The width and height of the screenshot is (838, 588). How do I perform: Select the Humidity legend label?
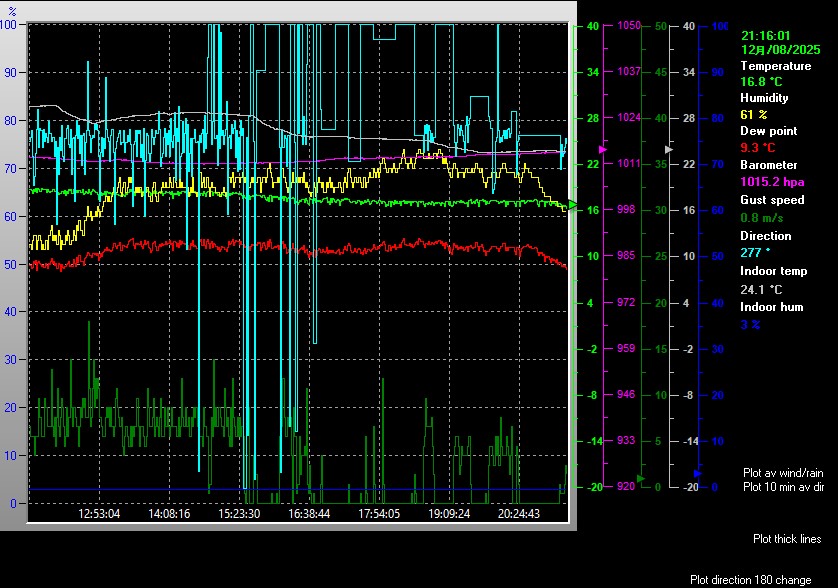coord(764,98)
